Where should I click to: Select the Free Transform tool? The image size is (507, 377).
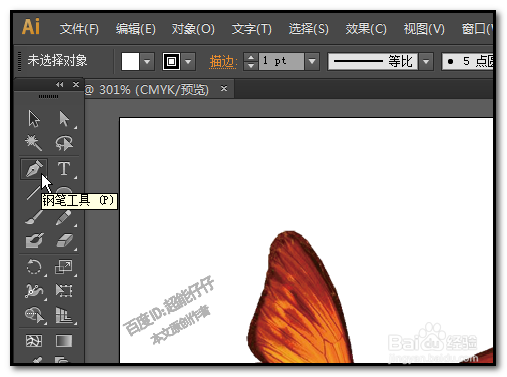pyautogui.click(x=64, y=291)
